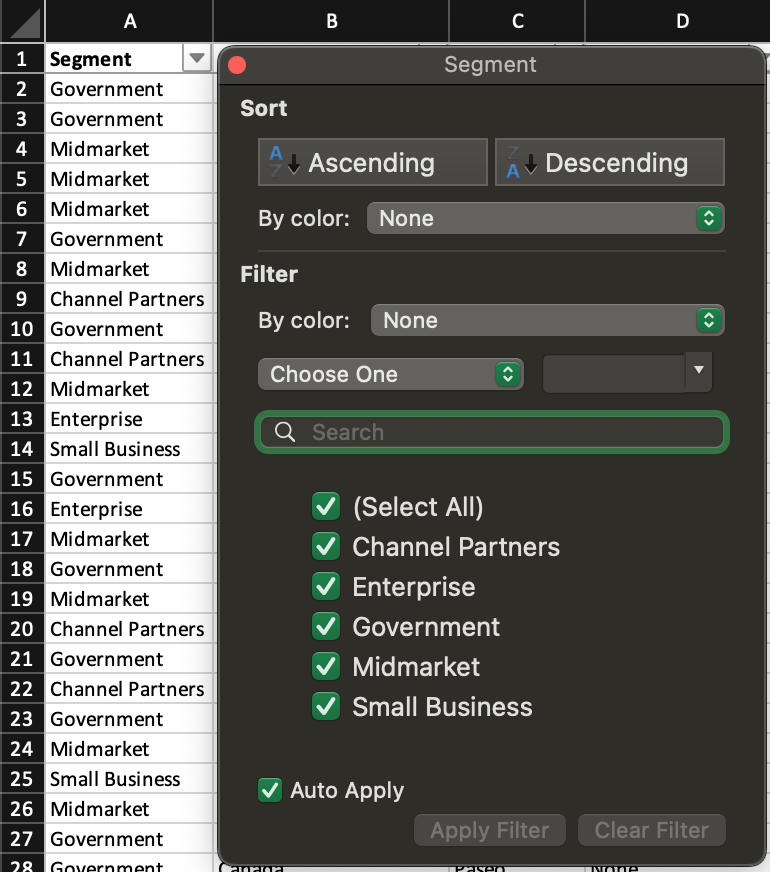Uncheck Government filter option
The image size is (770, 872).
(x=326, y=627)
